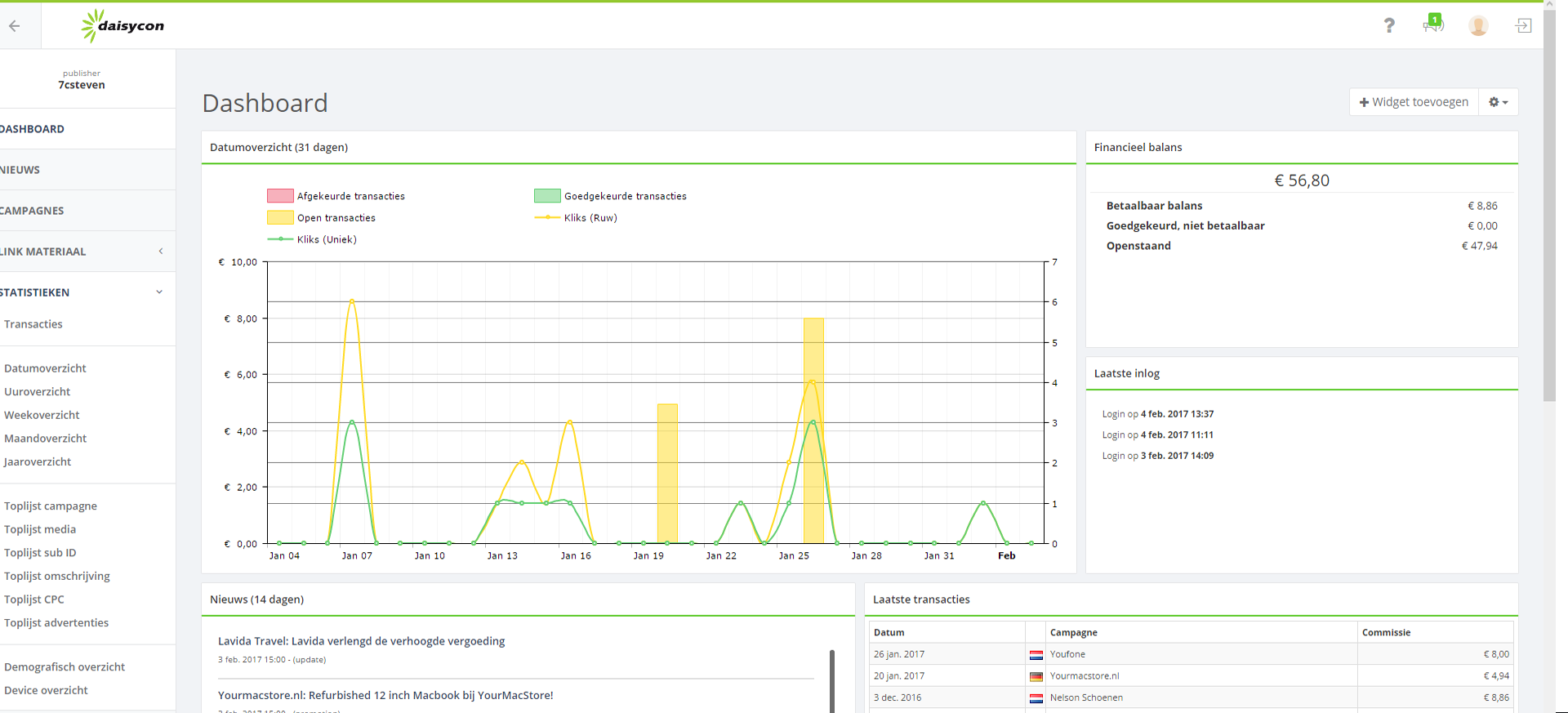Click the logout icon in header
1568x713 pixels.
click(1523, 25)
